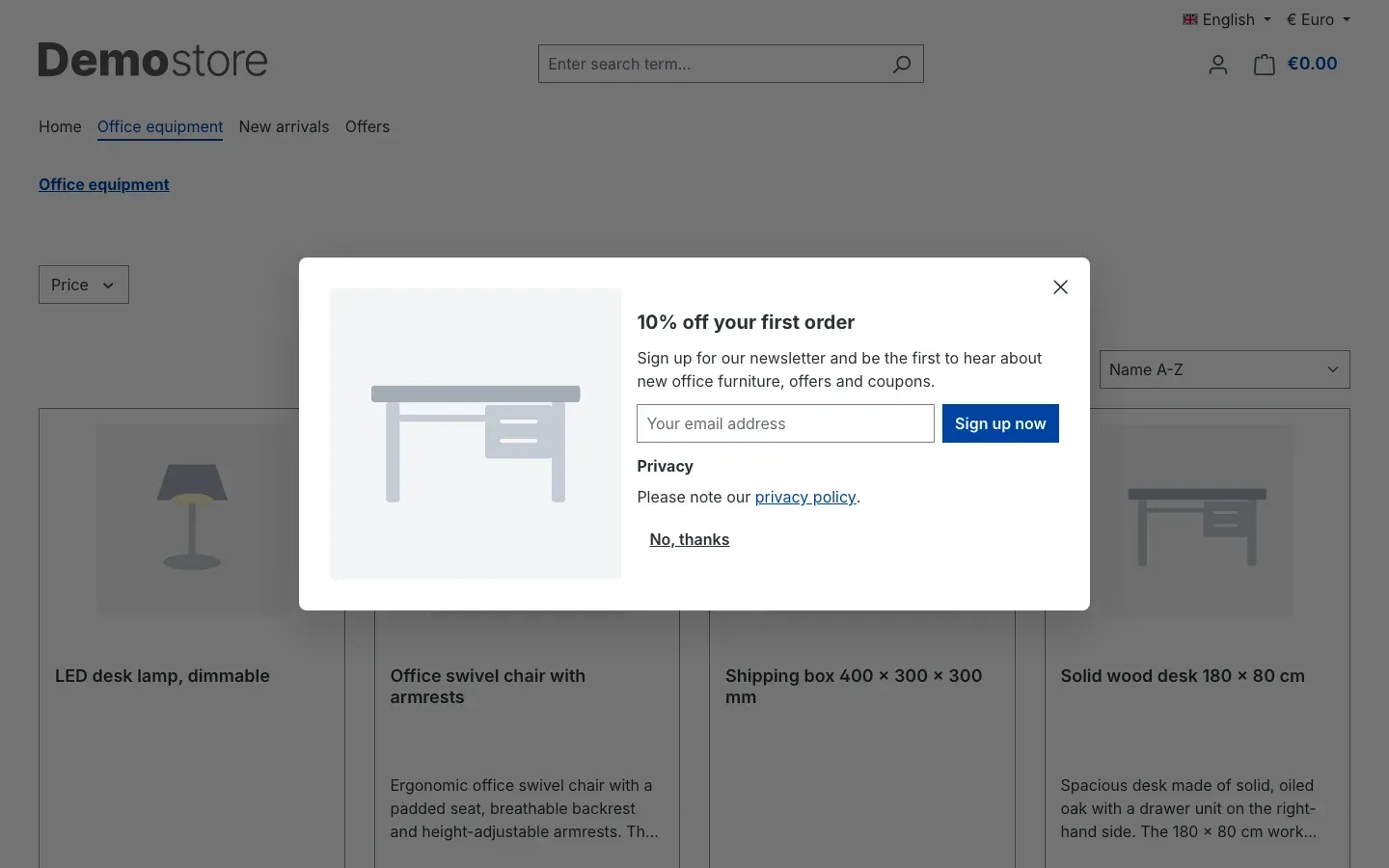Open the shopping cart bag icon
1389x868 pixels.
click(1265, 65)
